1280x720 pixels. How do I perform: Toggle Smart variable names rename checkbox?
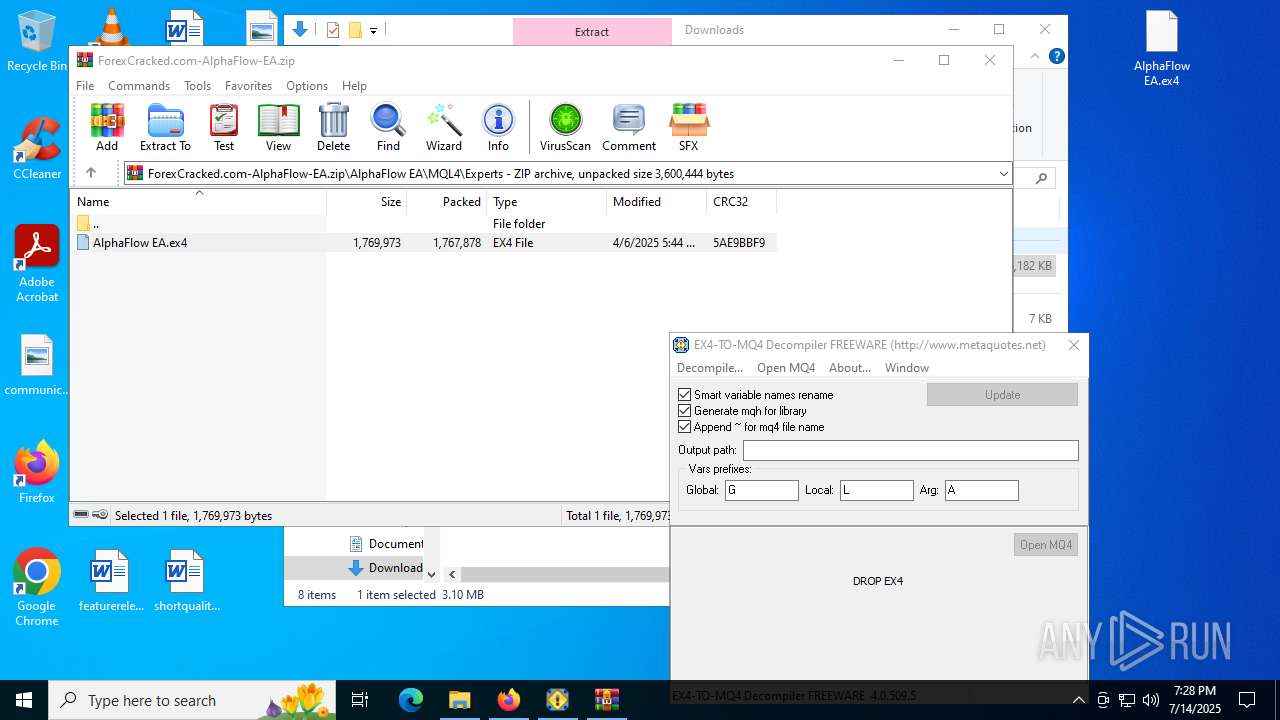(x=685, y=395)
